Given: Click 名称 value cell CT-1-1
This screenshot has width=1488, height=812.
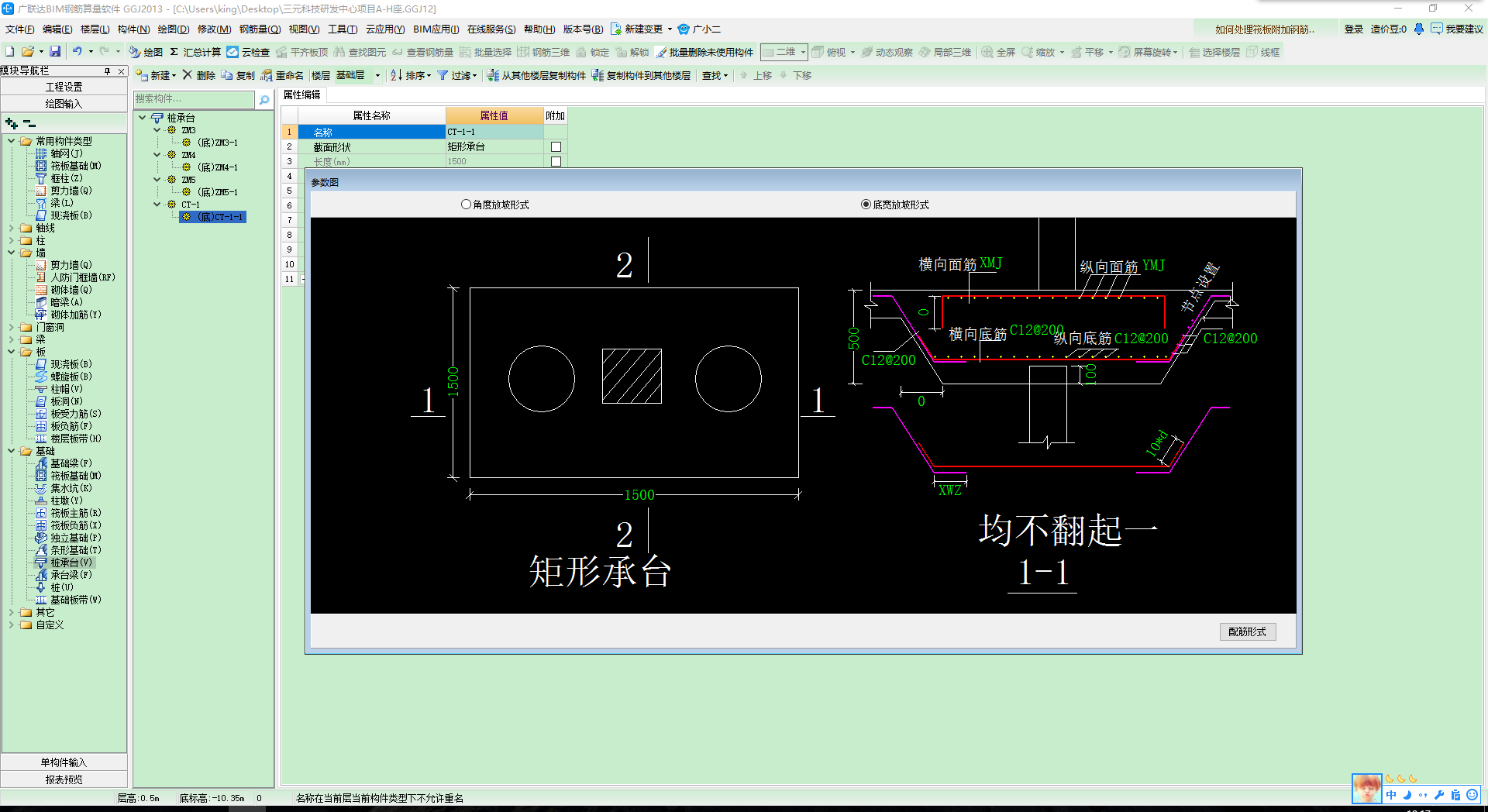Looking at the screenshot, I should tap(494, 132).
